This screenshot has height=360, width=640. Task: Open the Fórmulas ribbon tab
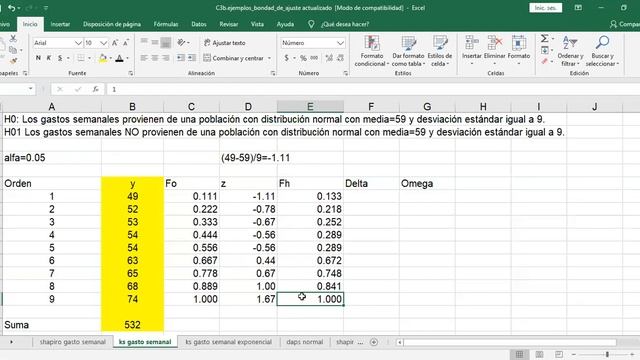166,24
